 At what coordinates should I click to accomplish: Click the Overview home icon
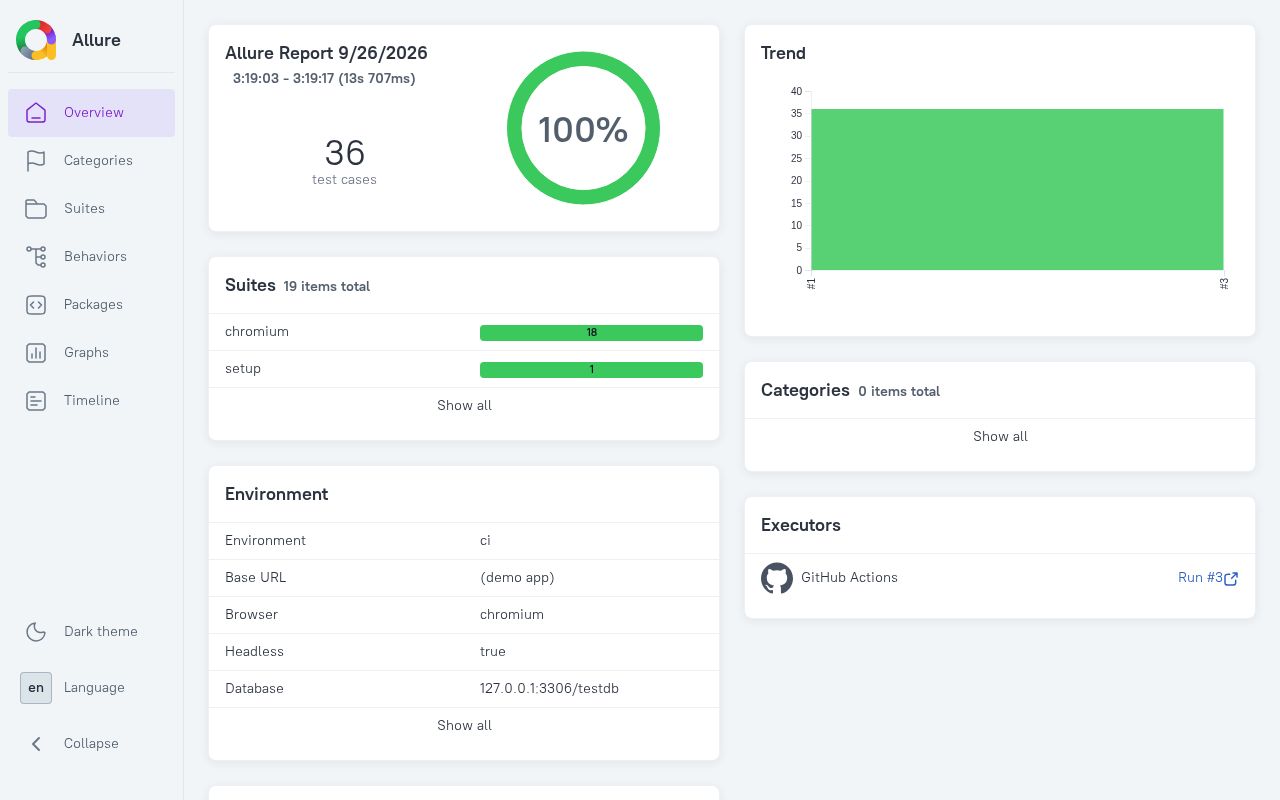click(36, 113)
